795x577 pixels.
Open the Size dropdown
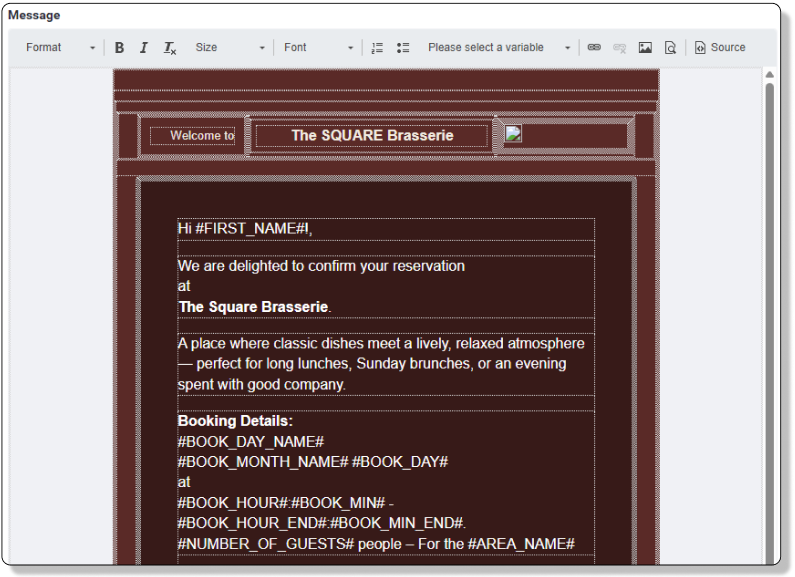coord(230,48)
